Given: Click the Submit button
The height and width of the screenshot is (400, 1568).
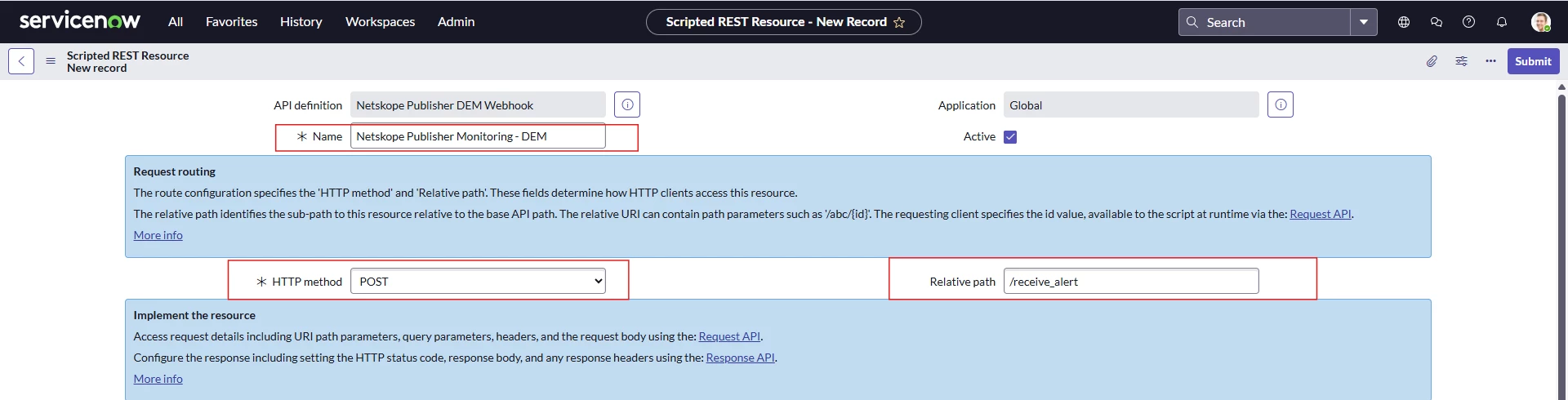Looking at the screenshot, I should 1533,61.
